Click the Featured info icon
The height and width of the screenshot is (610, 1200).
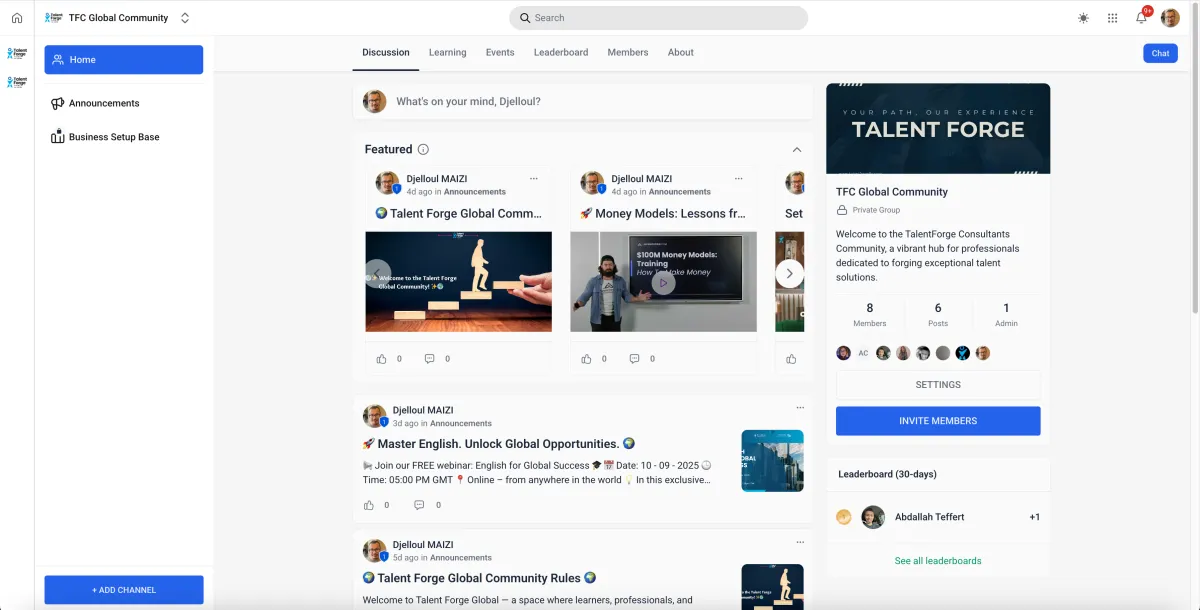[x=423, y=149]
